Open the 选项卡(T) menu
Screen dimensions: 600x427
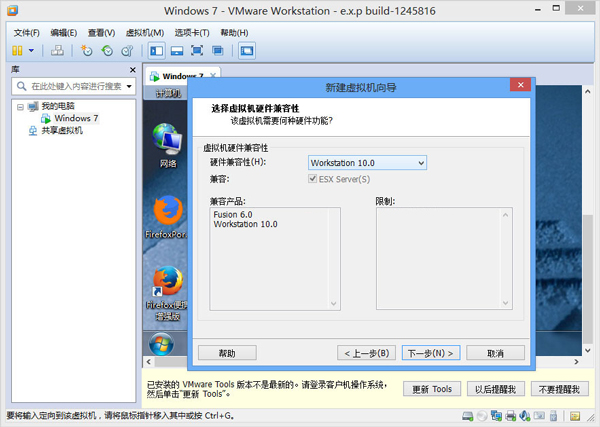point(192,33)
